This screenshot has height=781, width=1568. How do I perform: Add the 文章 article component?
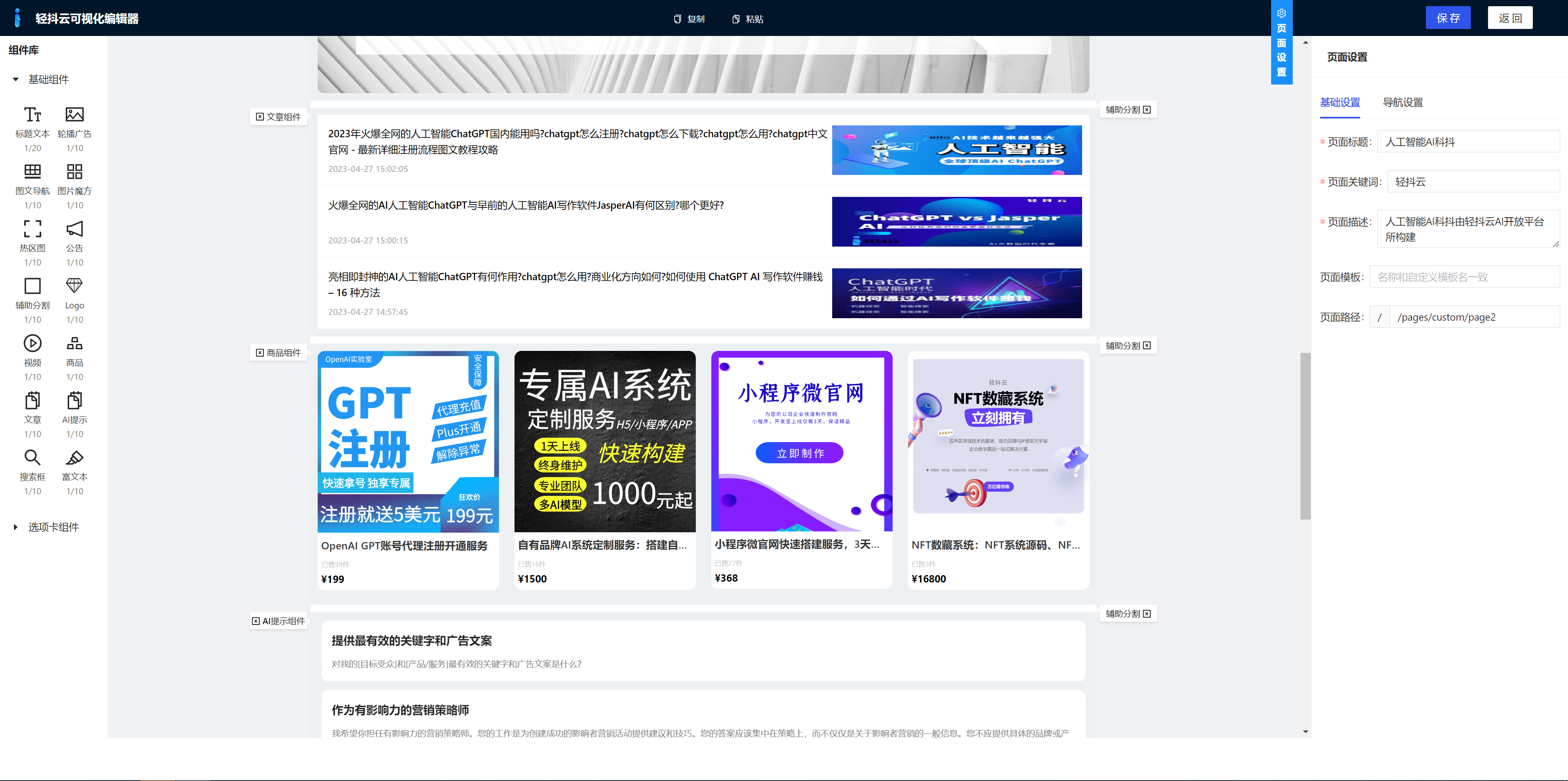tap(32, 415)
